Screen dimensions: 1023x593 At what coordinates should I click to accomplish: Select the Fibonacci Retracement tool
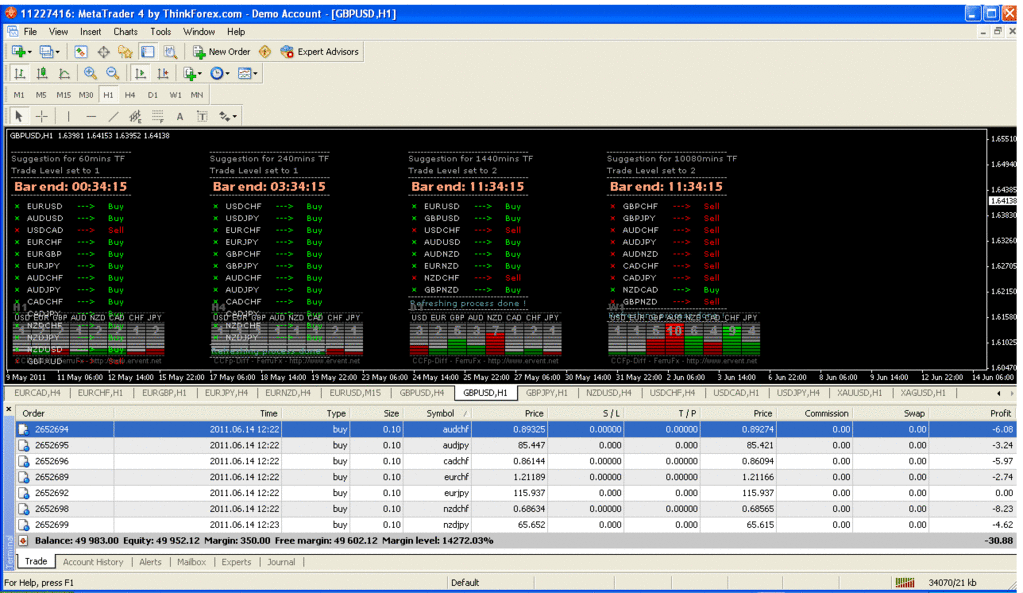(157, 116)
